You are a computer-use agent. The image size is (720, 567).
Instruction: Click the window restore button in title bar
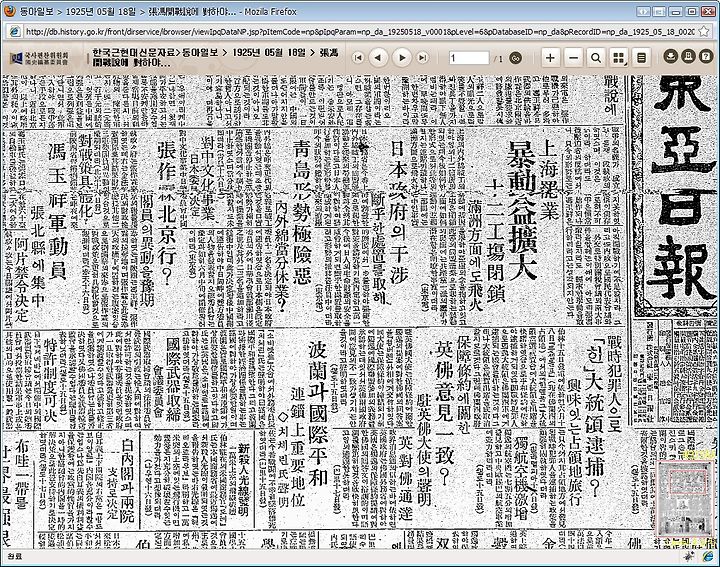(692, 11)
